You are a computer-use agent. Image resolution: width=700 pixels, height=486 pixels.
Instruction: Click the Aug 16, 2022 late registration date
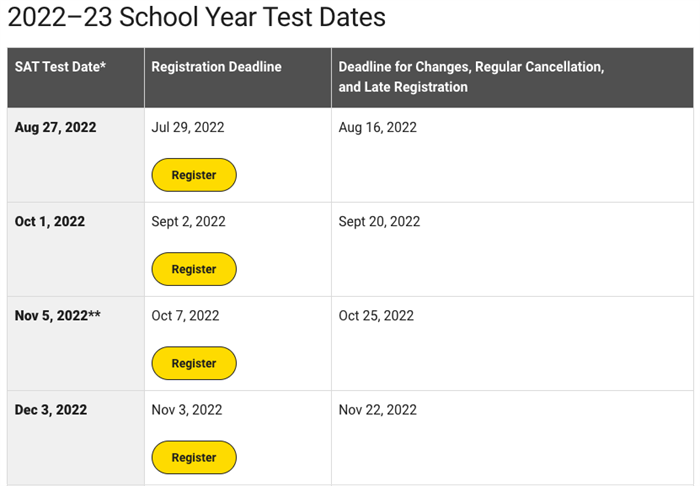click(378, 128)
